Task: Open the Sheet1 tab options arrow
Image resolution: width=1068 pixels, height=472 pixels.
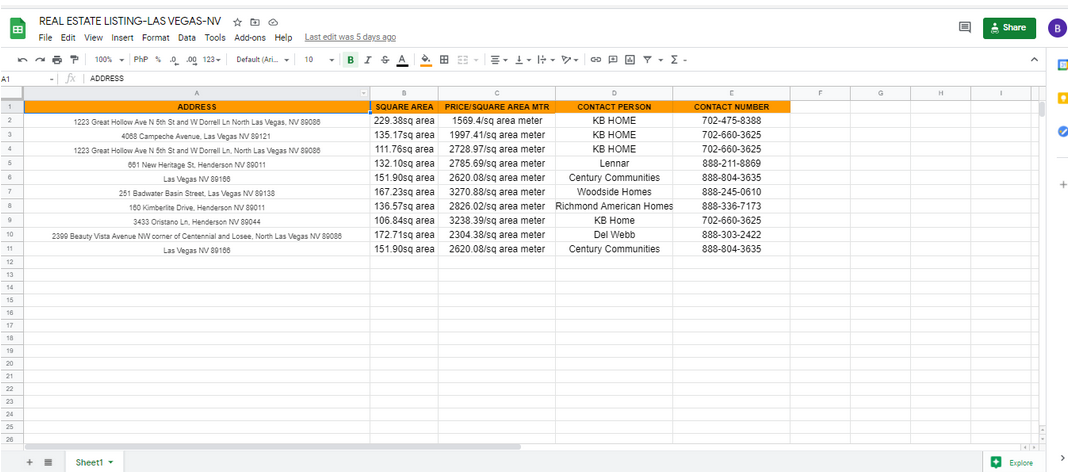Action: [111, 462]
